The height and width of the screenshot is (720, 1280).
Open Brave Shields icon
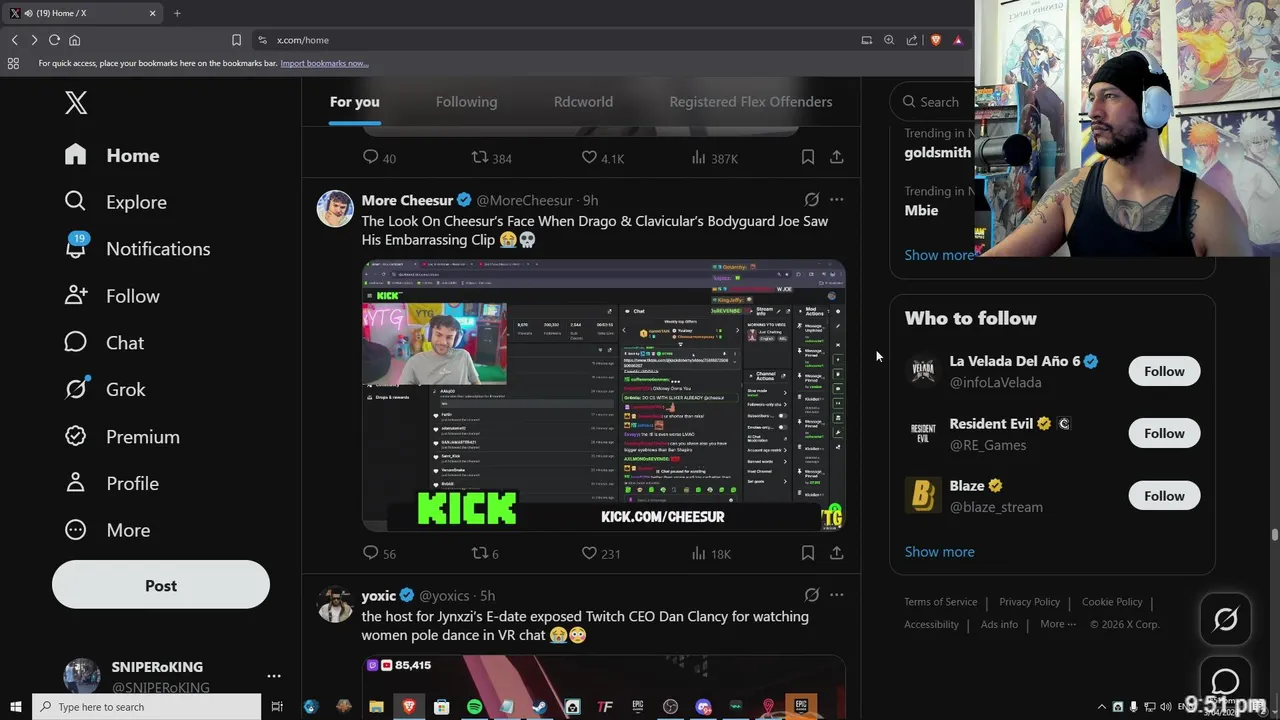click(936, 40)
